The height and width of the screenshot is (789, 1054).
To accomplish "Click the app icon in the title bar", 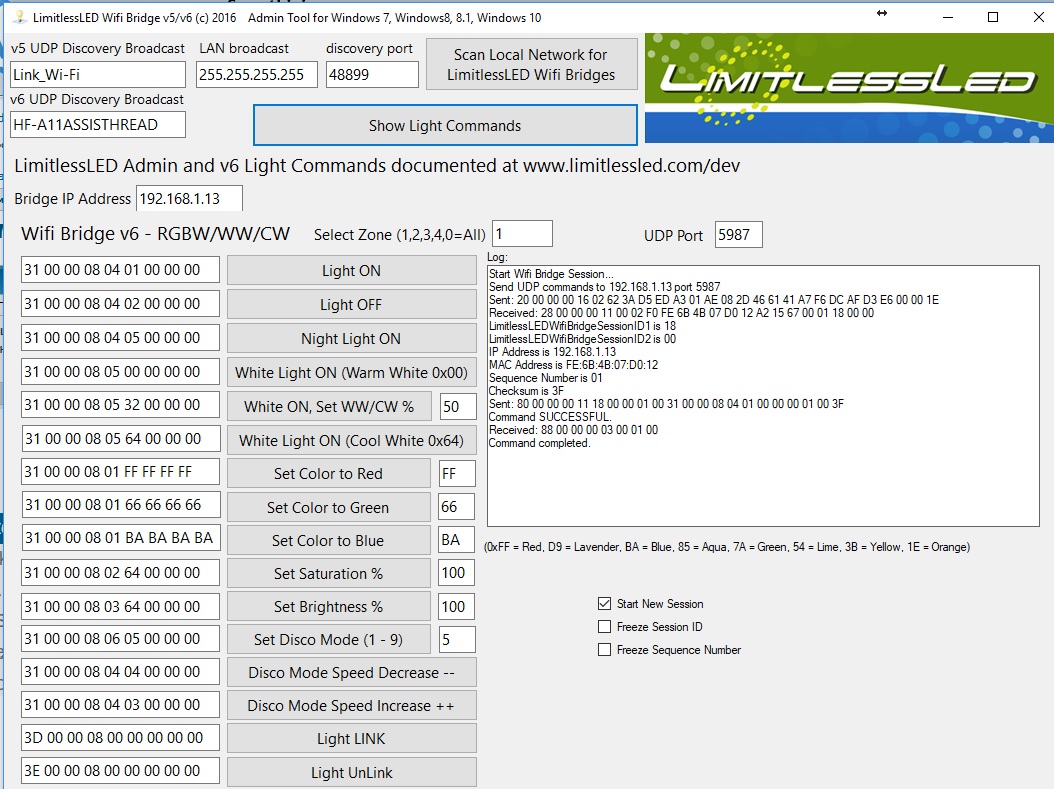I will tap(18, 17).
